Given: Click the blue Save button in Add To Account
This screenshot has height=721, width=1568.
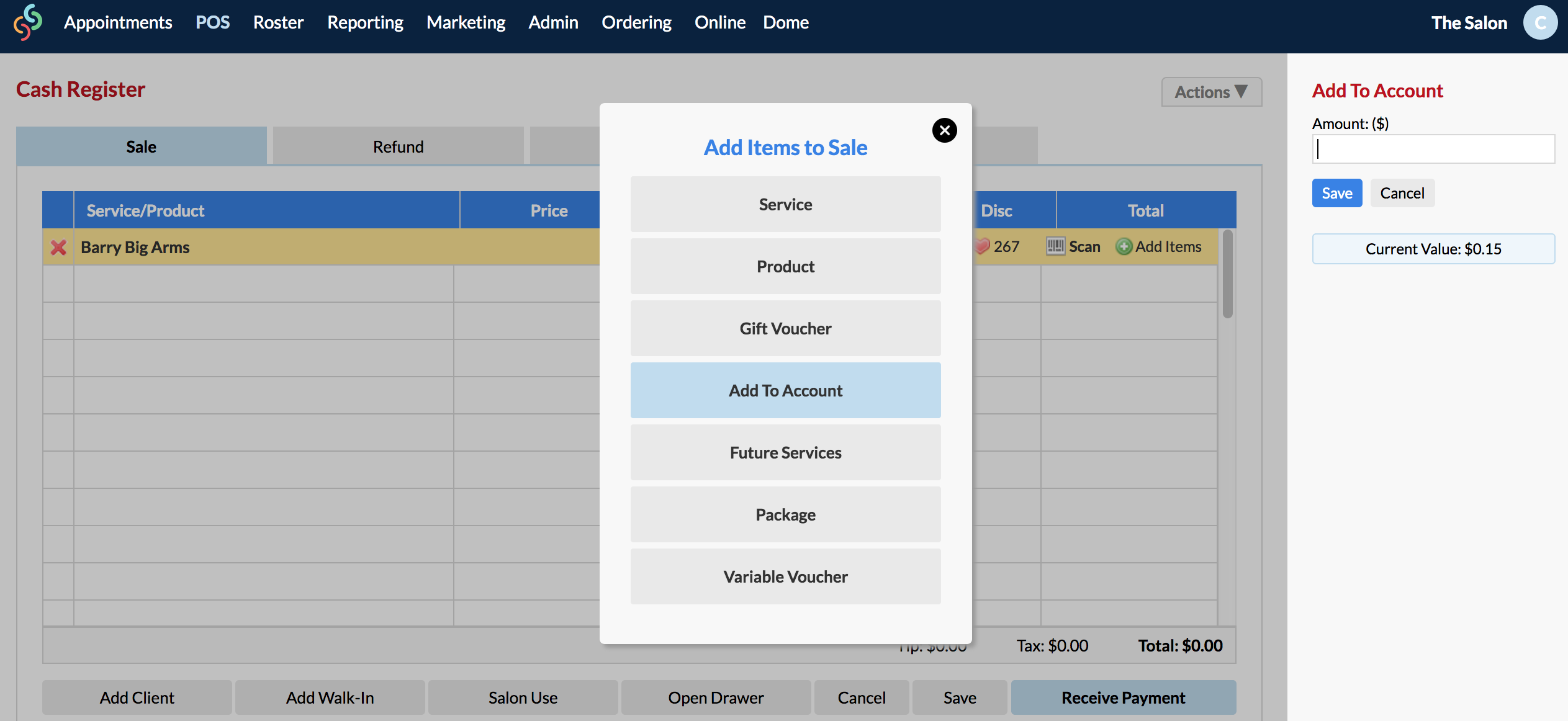Looking at the screenshot, I should (x=1337, y=193).
